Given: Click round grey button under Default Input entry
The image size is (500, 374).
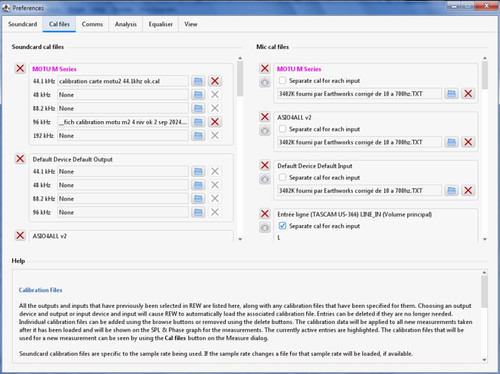Looking at the screenshot, I should 265,179.
